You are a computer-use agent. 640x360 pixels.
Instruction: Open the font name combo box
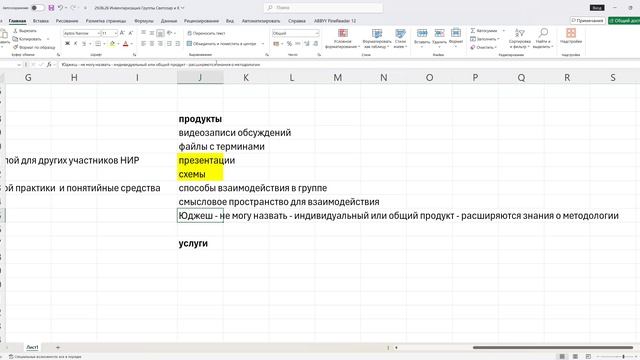(x=82, y=33)
